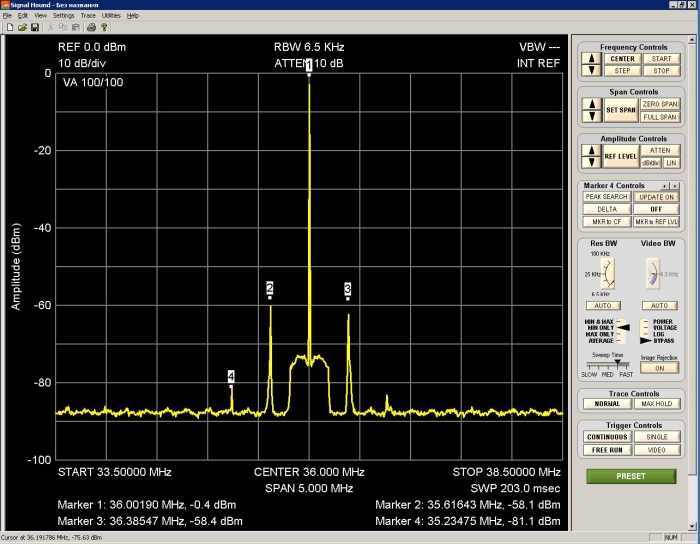
Task: Select CONTINUOUS trigger mode
Action: point(607,437)
